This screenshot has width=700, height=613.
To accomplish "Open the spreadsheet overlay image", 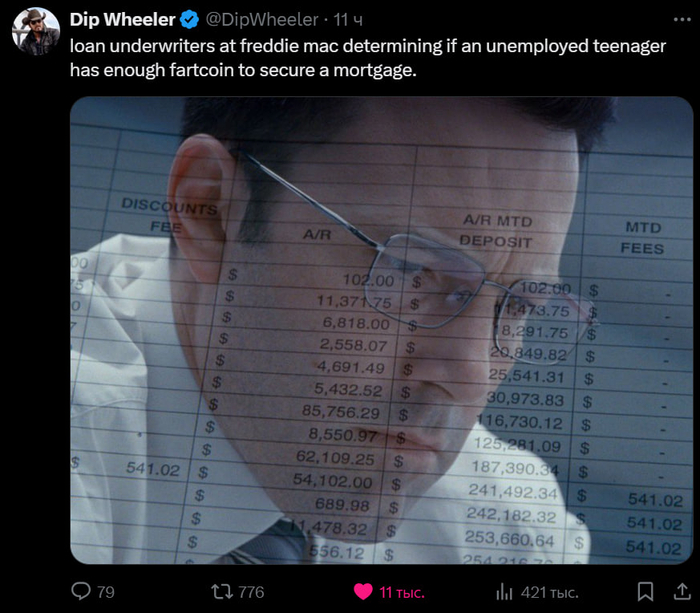I will (x=381, y=330).
